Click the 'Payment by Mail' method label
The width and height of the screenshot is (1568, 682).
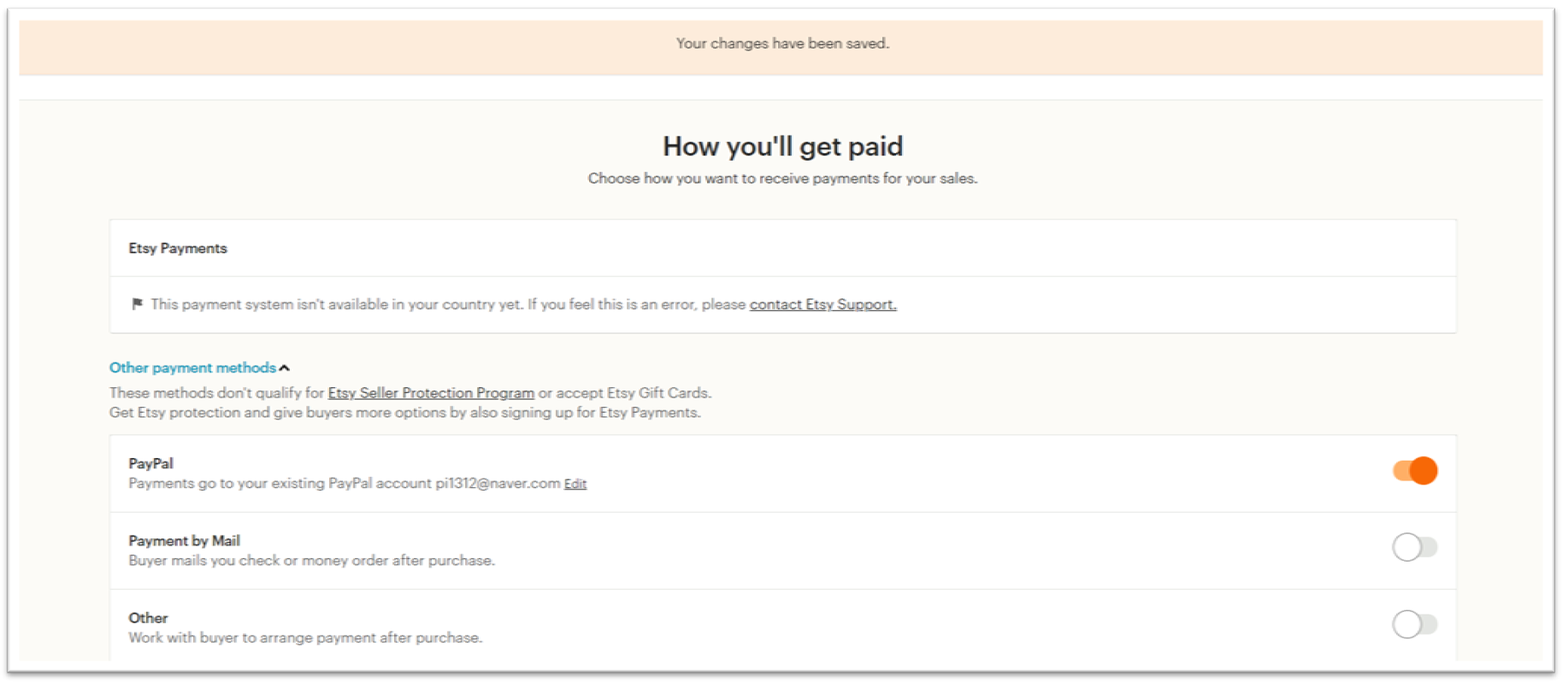point(184,541)
